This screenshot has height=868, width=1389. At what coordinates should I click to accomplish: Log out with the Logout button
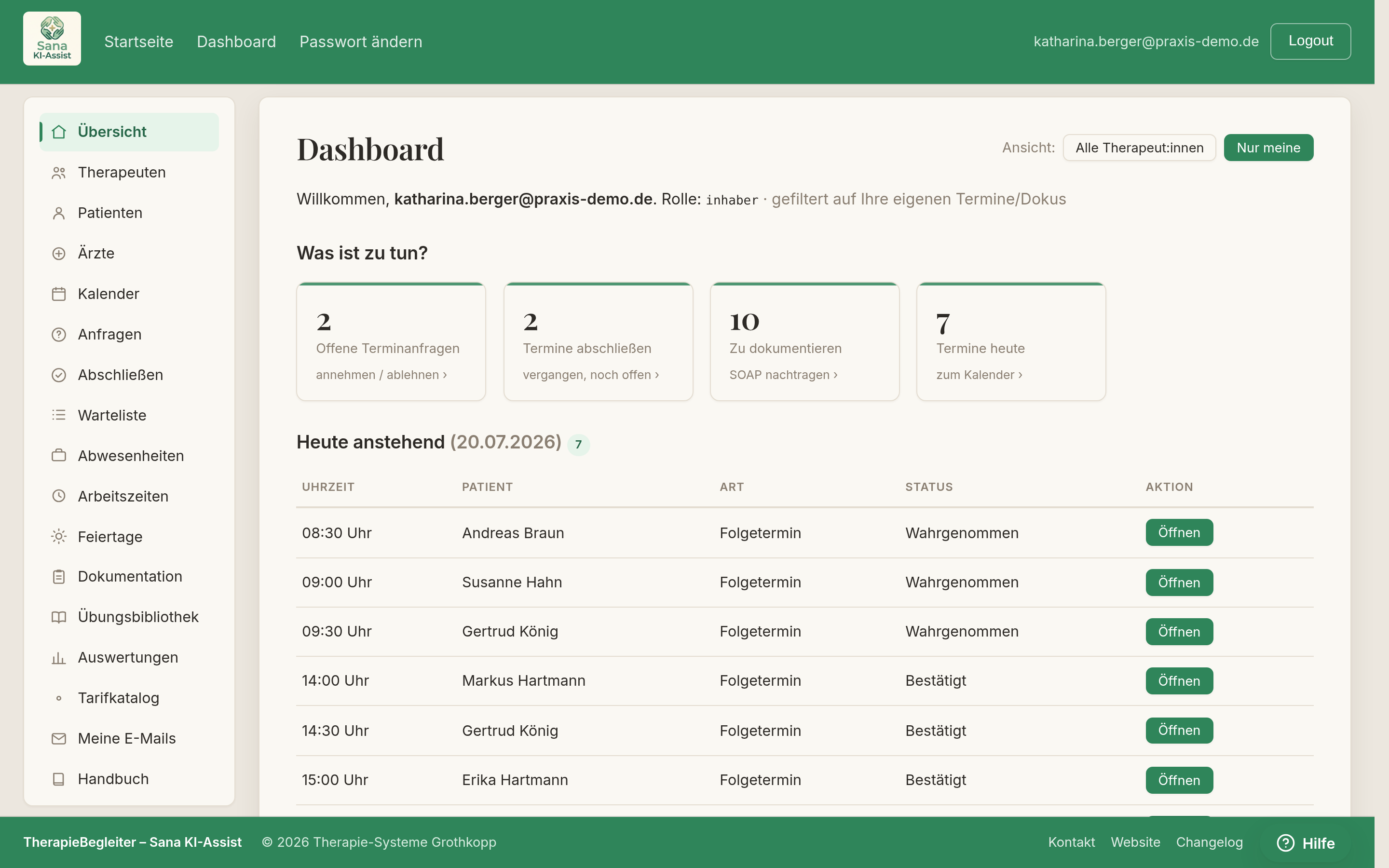click(x=1310, y=41)
